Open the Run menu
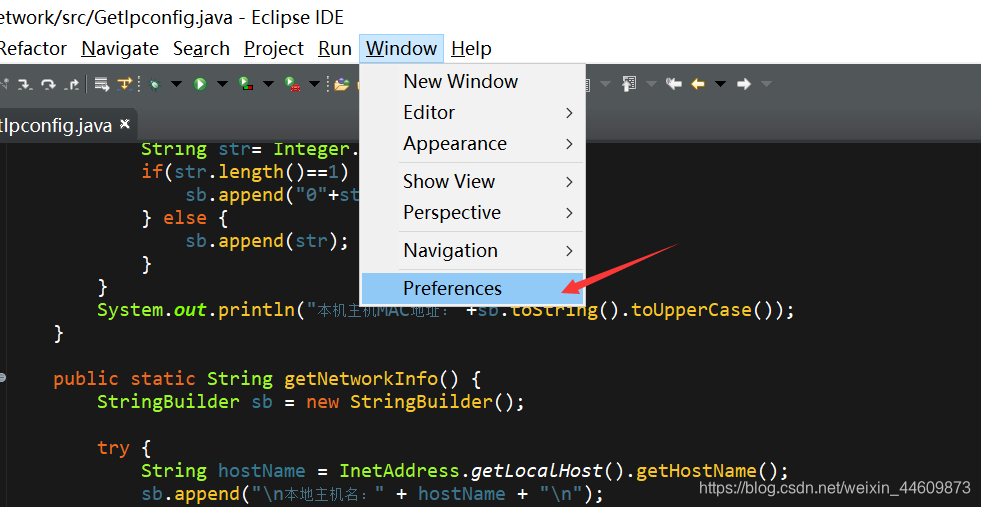Image resolution: width=981 pixels, height=507 pixels. (335, 48)
